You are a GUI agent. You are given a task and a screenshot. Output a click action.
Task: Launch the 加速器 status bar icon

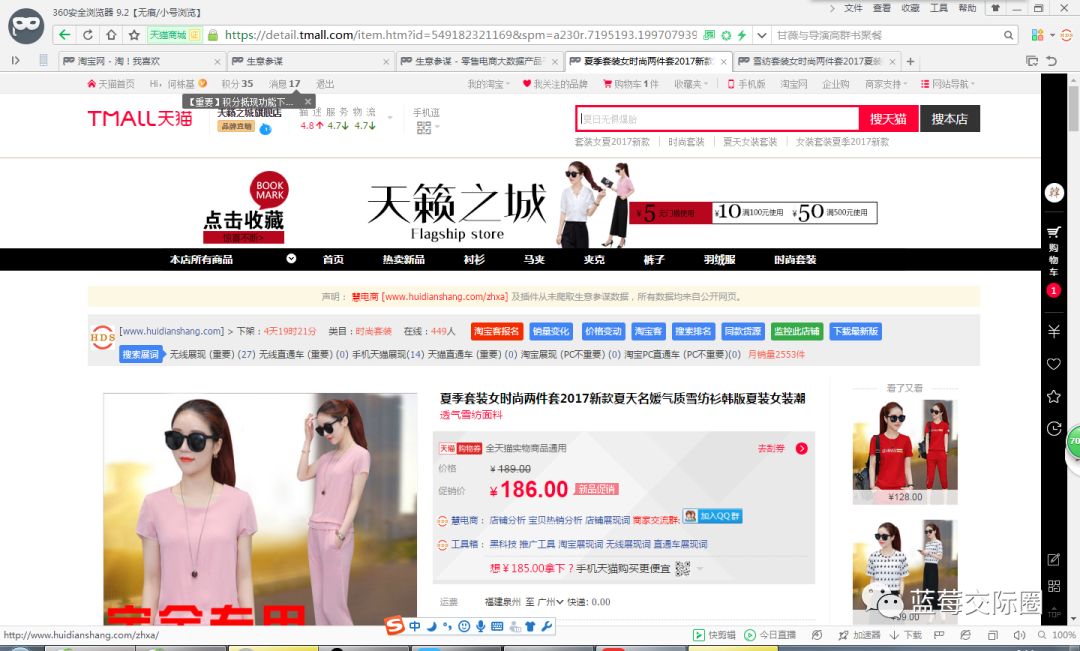tap(858, 634)
